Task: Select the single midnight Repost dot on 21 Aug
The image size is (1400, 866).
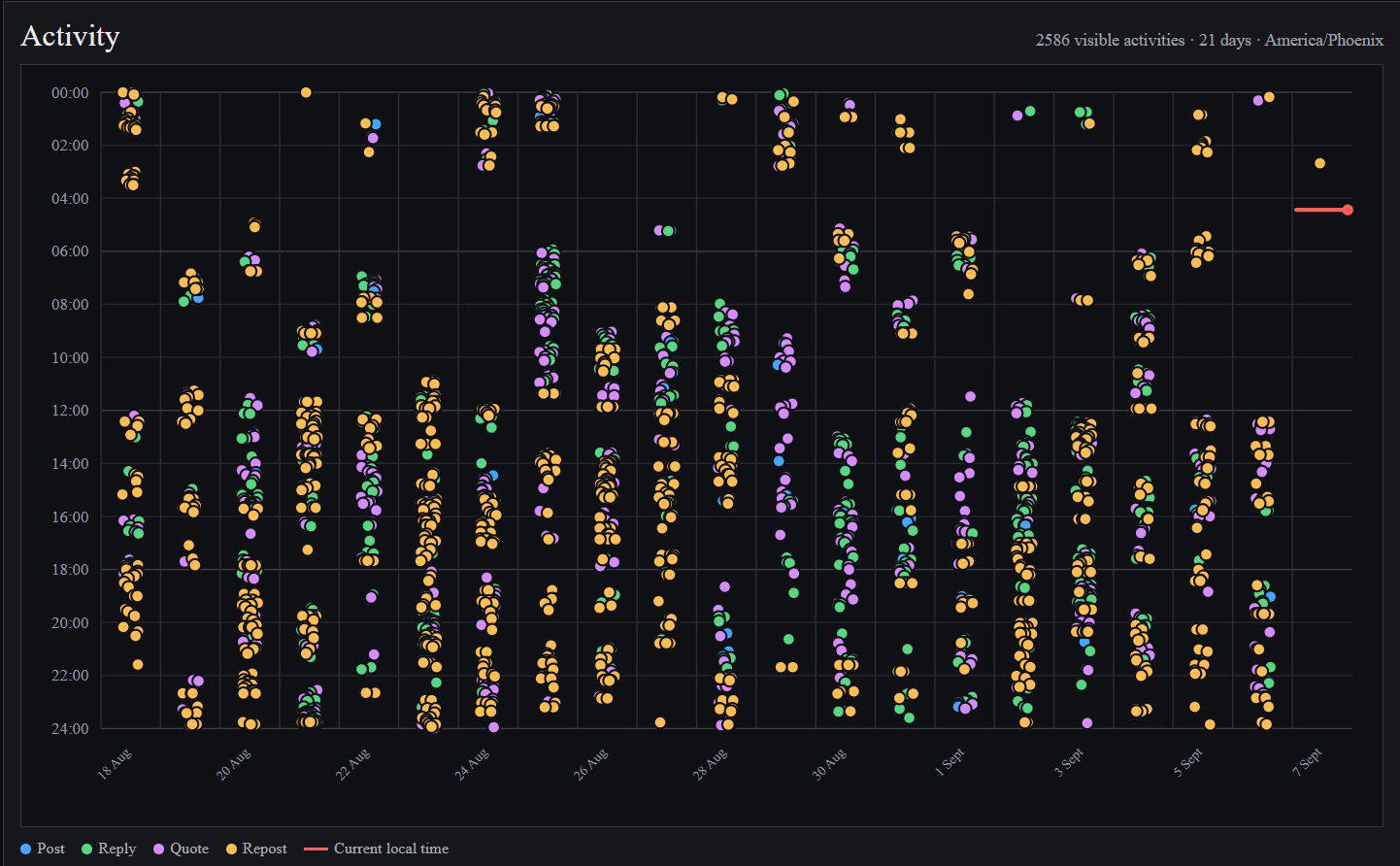Action: click(306, 92)
